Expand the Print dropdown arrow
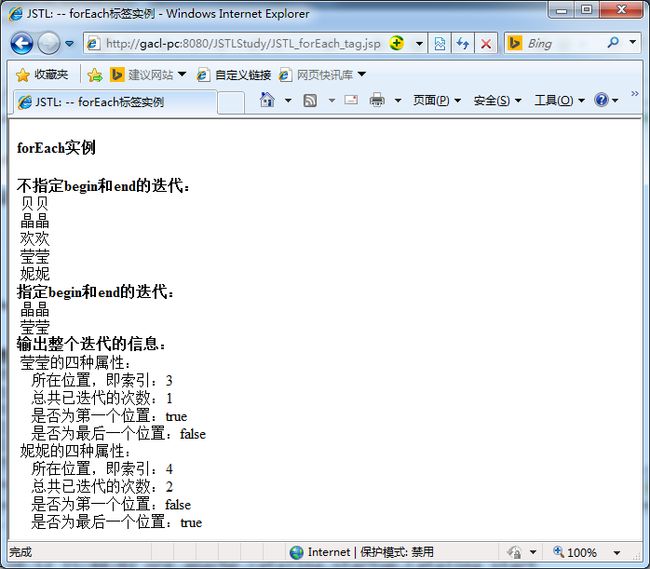This screenshot has width=650, height=569. (x=398, y=100)
